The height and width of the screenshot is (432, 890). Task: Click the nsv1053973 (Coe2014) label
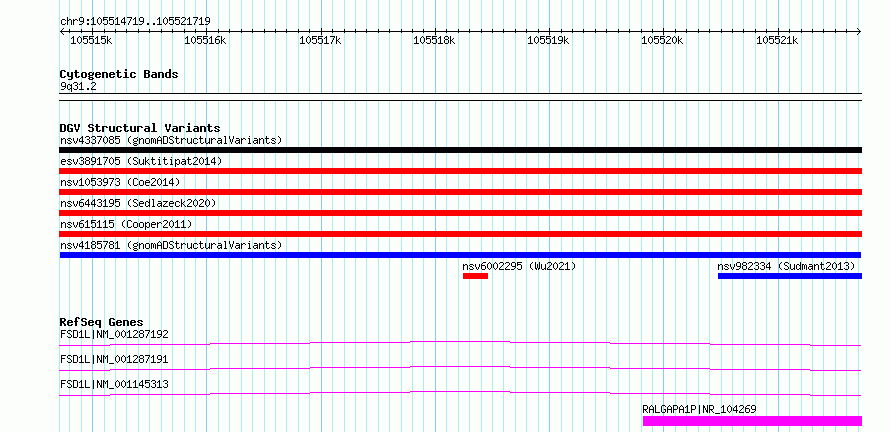120,182
